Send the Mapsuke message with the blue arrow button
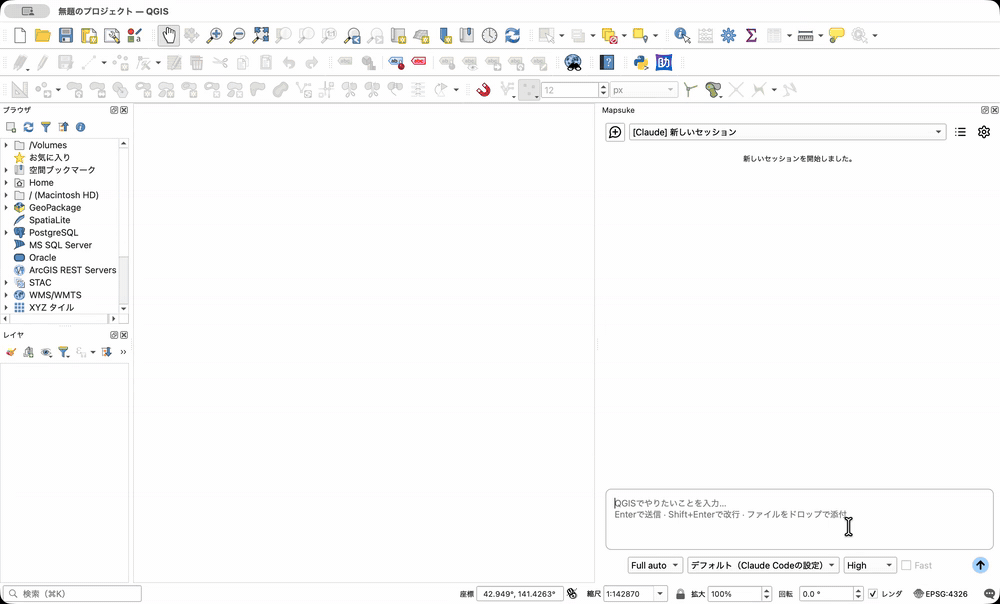1000x604 pixels. tap(980, 565)
